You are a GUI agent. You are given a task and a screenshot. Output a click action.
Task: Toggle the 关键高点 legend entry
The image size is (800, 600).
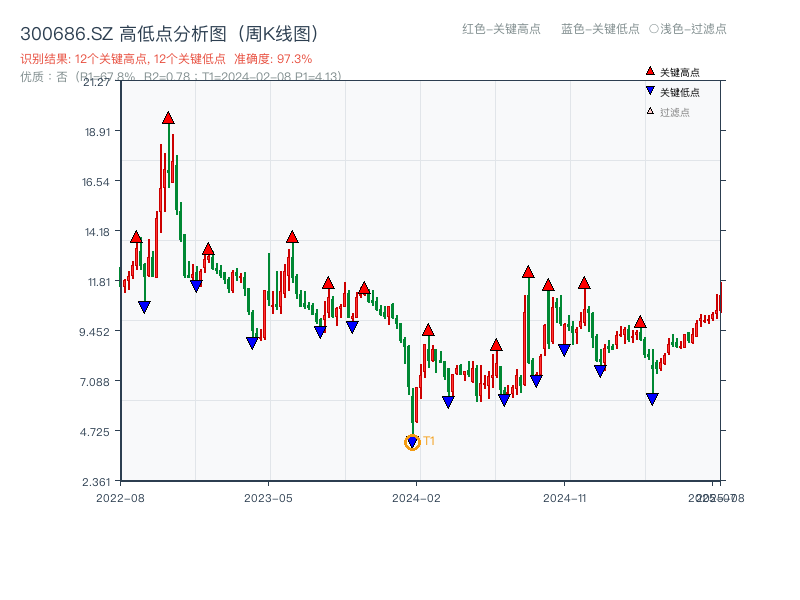(x=673, y=72)
